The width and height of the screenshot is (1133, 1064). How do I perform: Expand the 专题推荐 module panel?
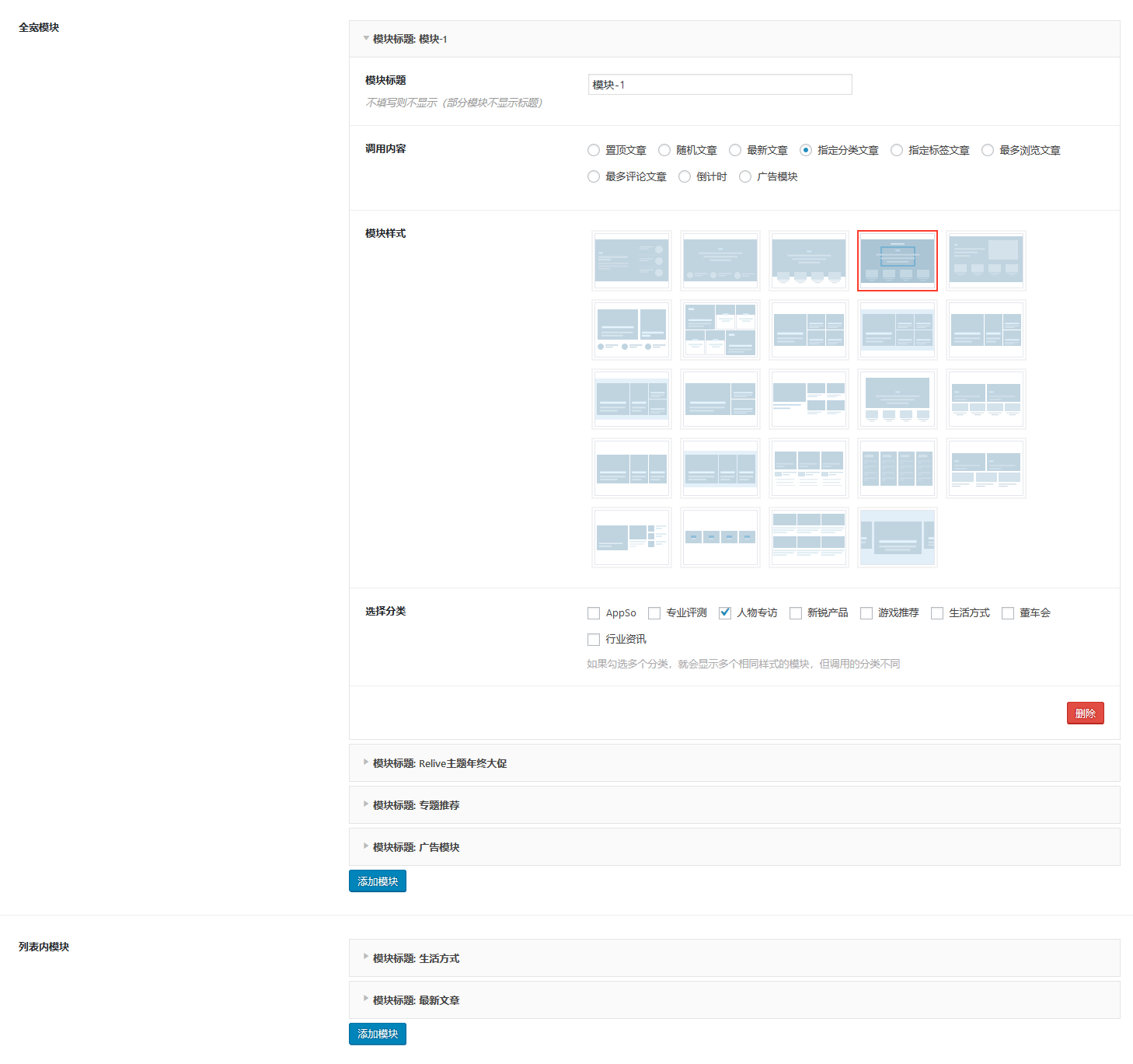point(416,805)
